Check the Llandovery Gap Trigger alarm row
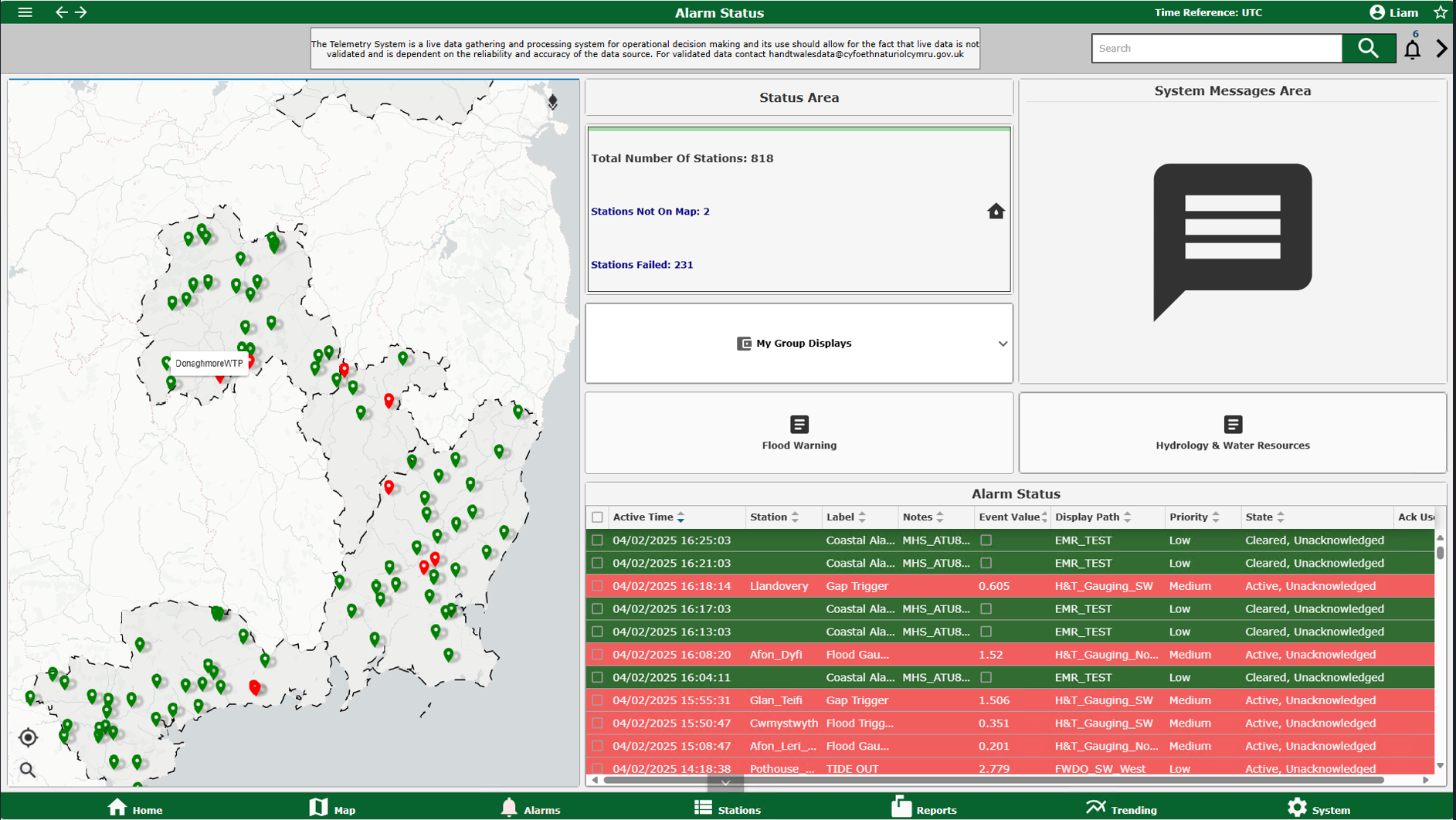Viewport: 1456px width, 820px height. (597, 586)
